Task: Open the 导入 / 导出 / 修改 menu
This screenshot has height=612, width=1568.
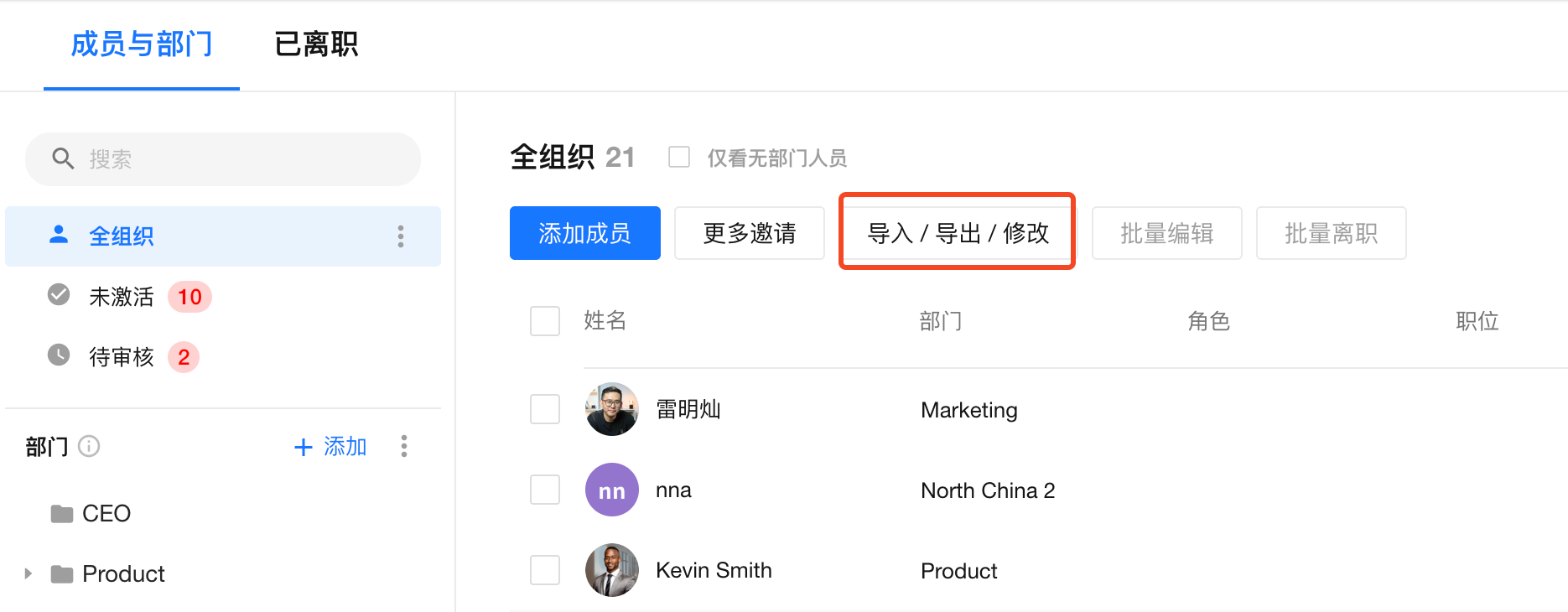Action: pos(958,233)
